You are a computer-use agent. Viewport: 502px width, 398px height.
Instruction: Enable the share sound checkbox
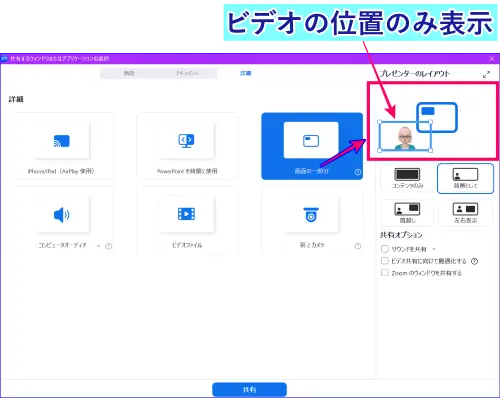(385, 249)
